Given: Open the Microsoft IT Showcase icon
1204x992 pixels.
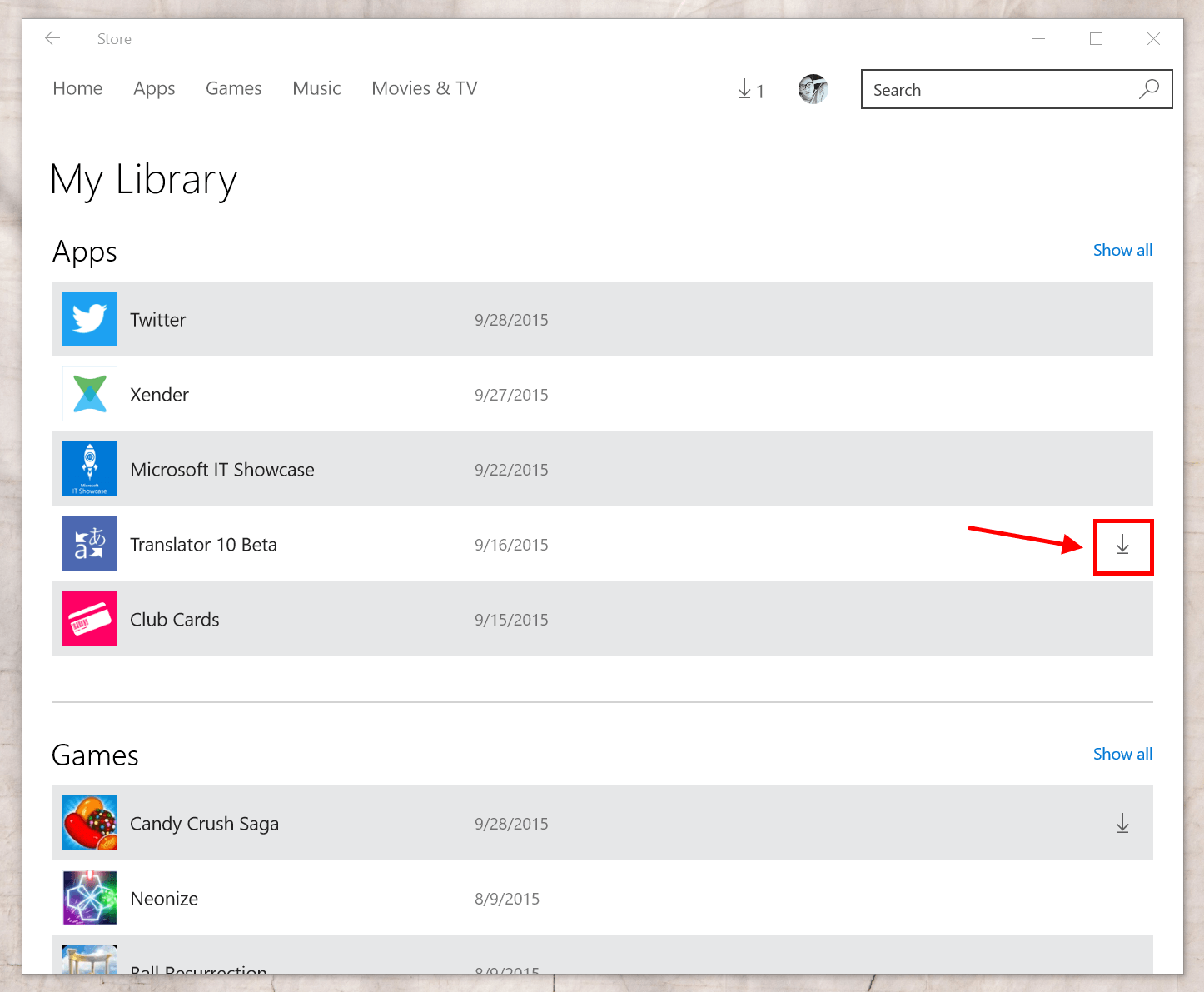Looking at the screenshot, I should (89, 469).
